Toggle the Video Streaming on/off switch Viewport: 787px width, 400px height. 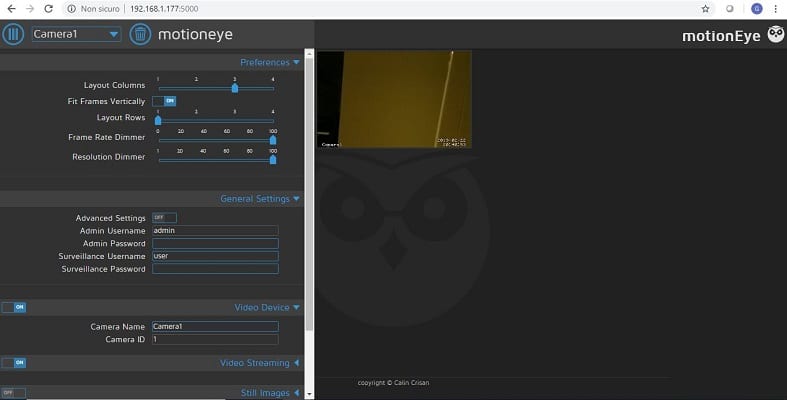coord(14,362)
